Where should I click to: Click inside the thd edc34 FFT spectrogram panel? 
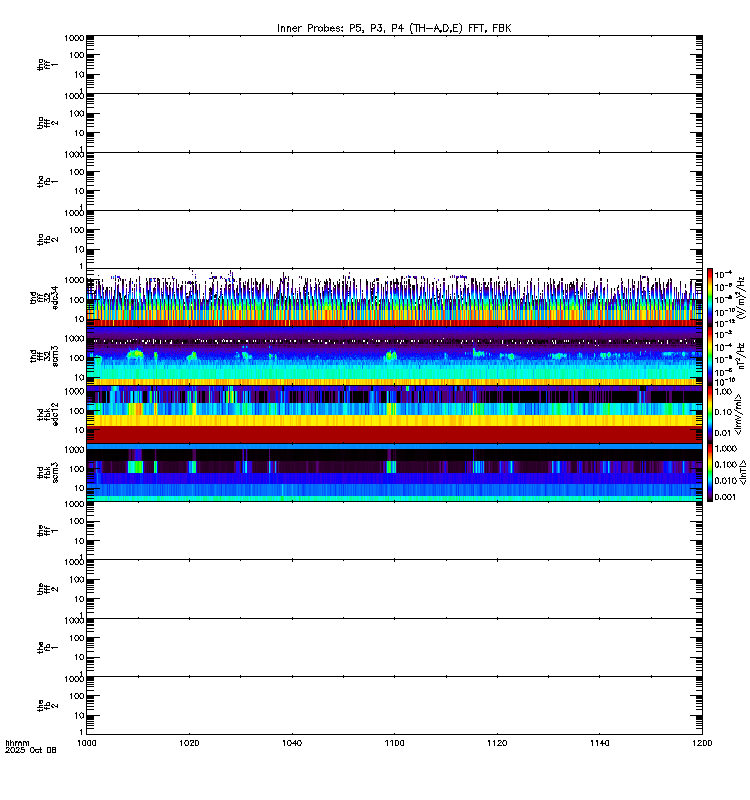tap(394, 297)
